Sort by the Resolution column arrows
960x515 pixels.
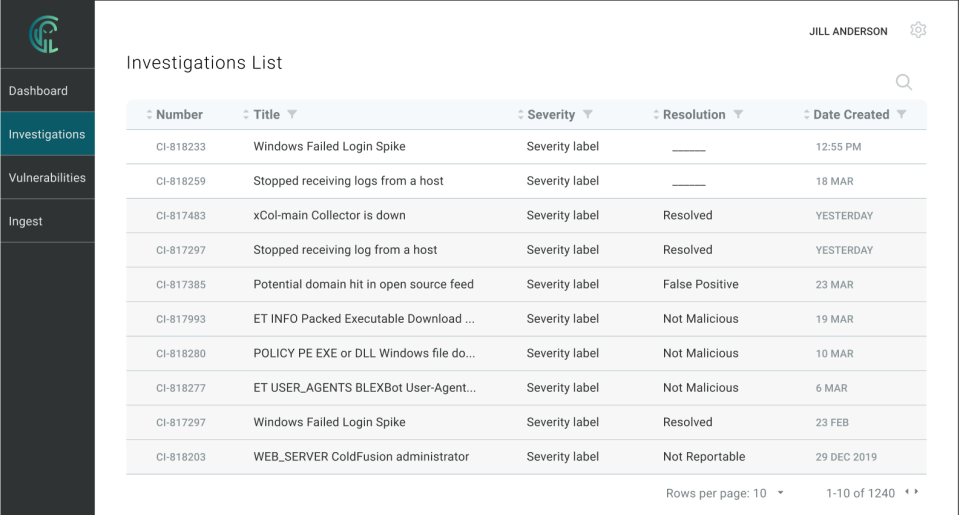click(x=656, y=115)
